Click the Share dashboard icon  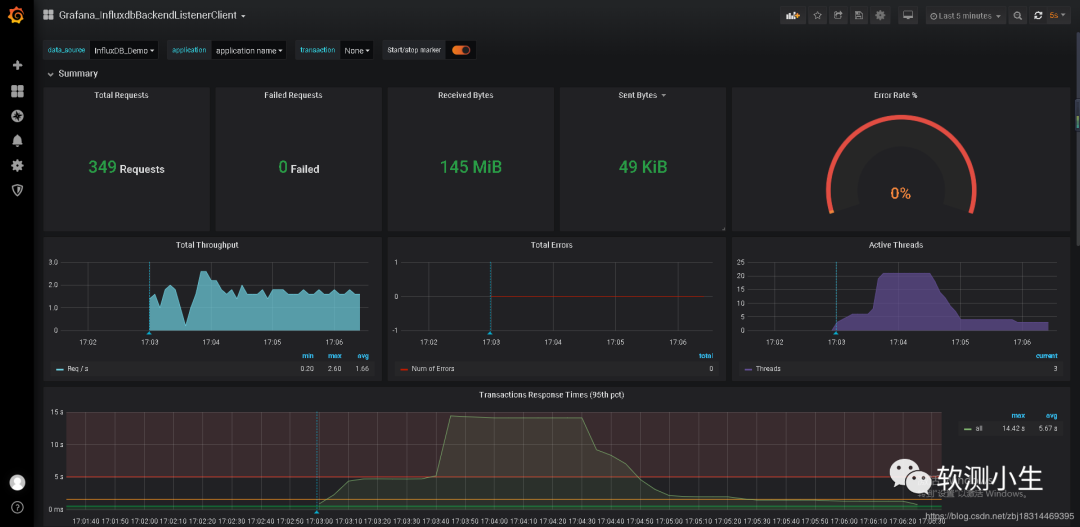click(x=838, y=15)
